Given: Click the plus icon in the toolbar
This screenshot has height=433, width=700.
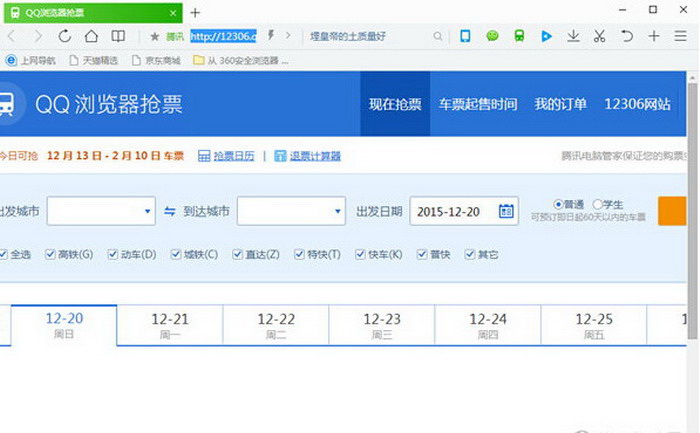Looking at the screenshot, I should pyautogui.click(x=654, y=36).
